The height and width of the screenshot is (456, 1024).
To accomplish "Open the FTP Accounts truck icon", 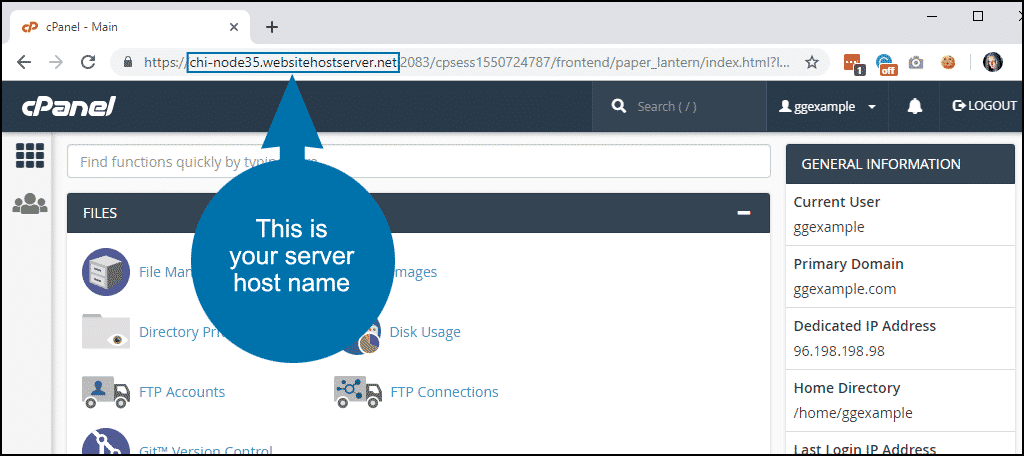I will [x=105, y=392].
